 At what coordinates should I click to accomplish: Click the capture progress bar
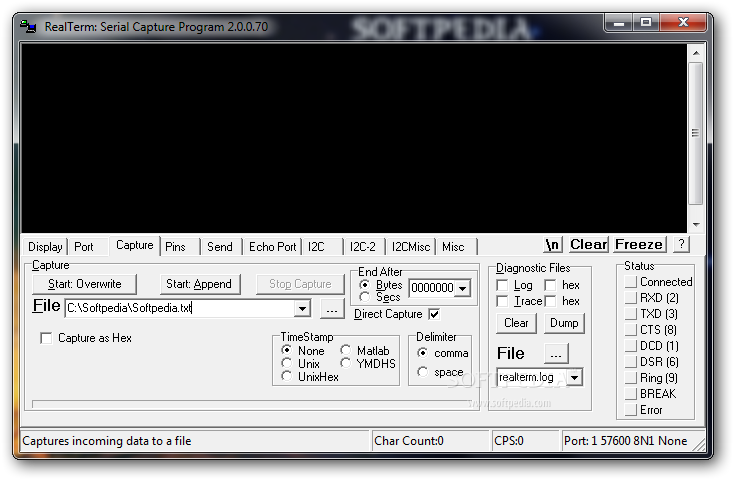tap(253, 404)
